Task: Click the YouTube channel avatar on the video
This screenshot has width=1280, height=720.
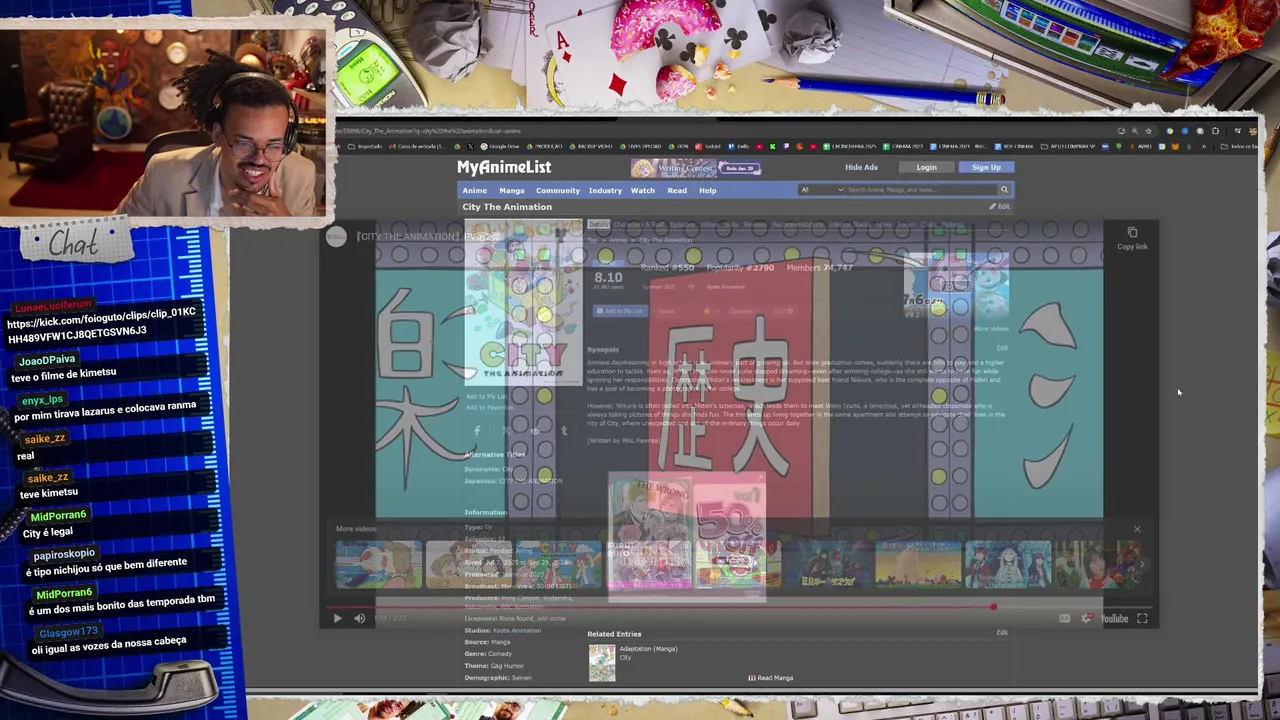Action: click(x=336, y=236)
